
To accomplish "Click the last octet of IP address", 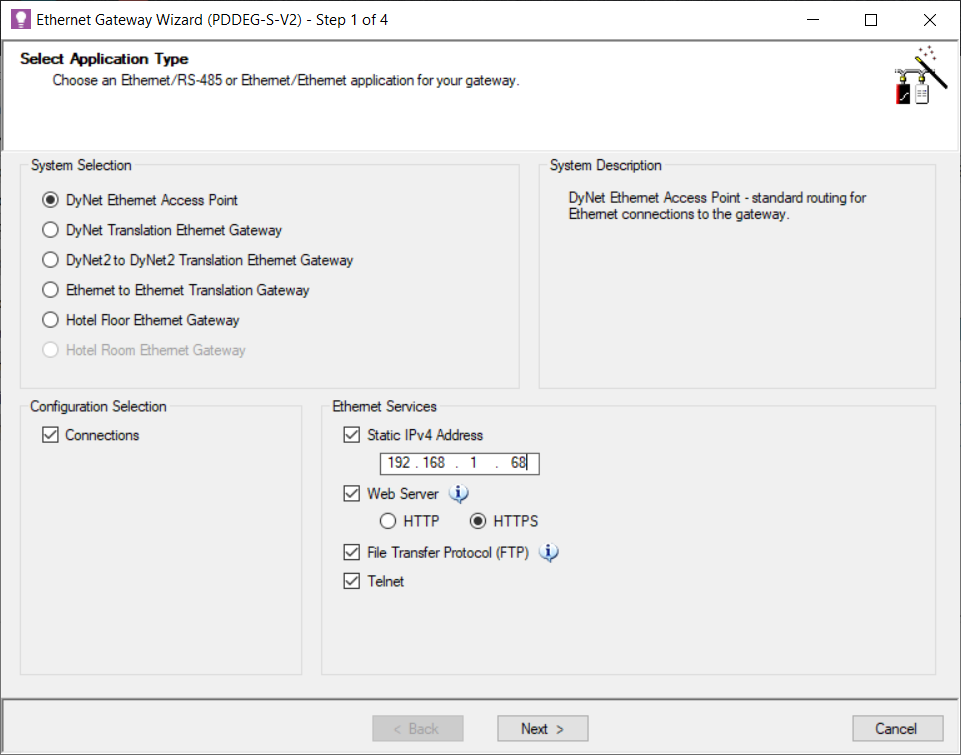I will coord(517,464).
